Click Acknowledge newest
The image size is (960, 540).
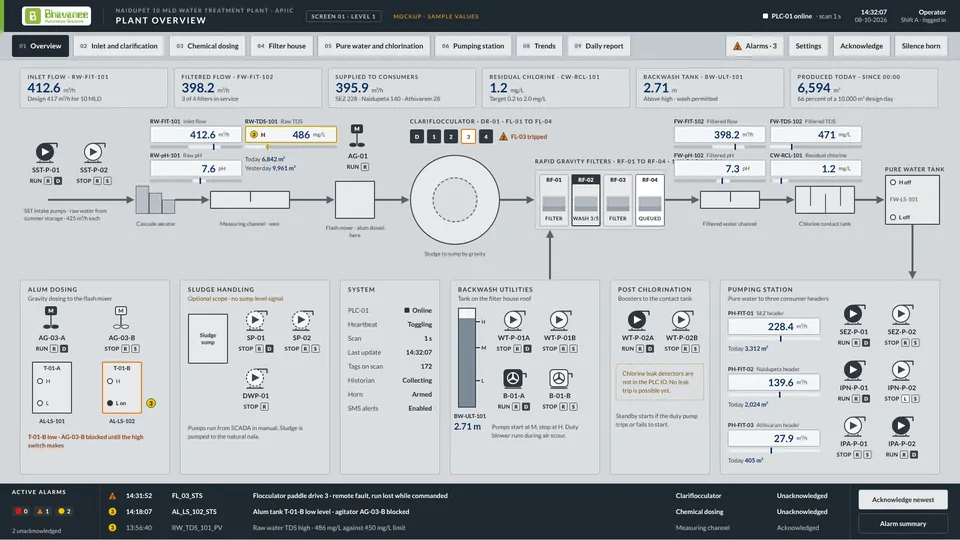tap(903, 500)
